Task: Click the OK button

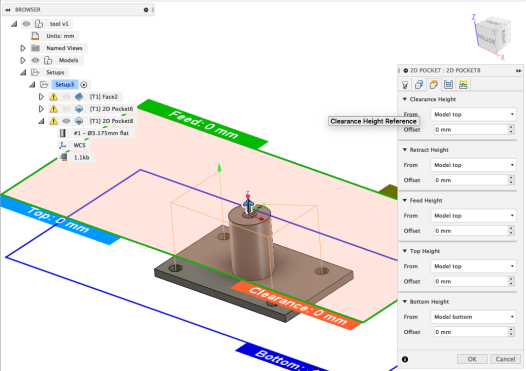Action: pyautogui.click(x=472, y=359)
